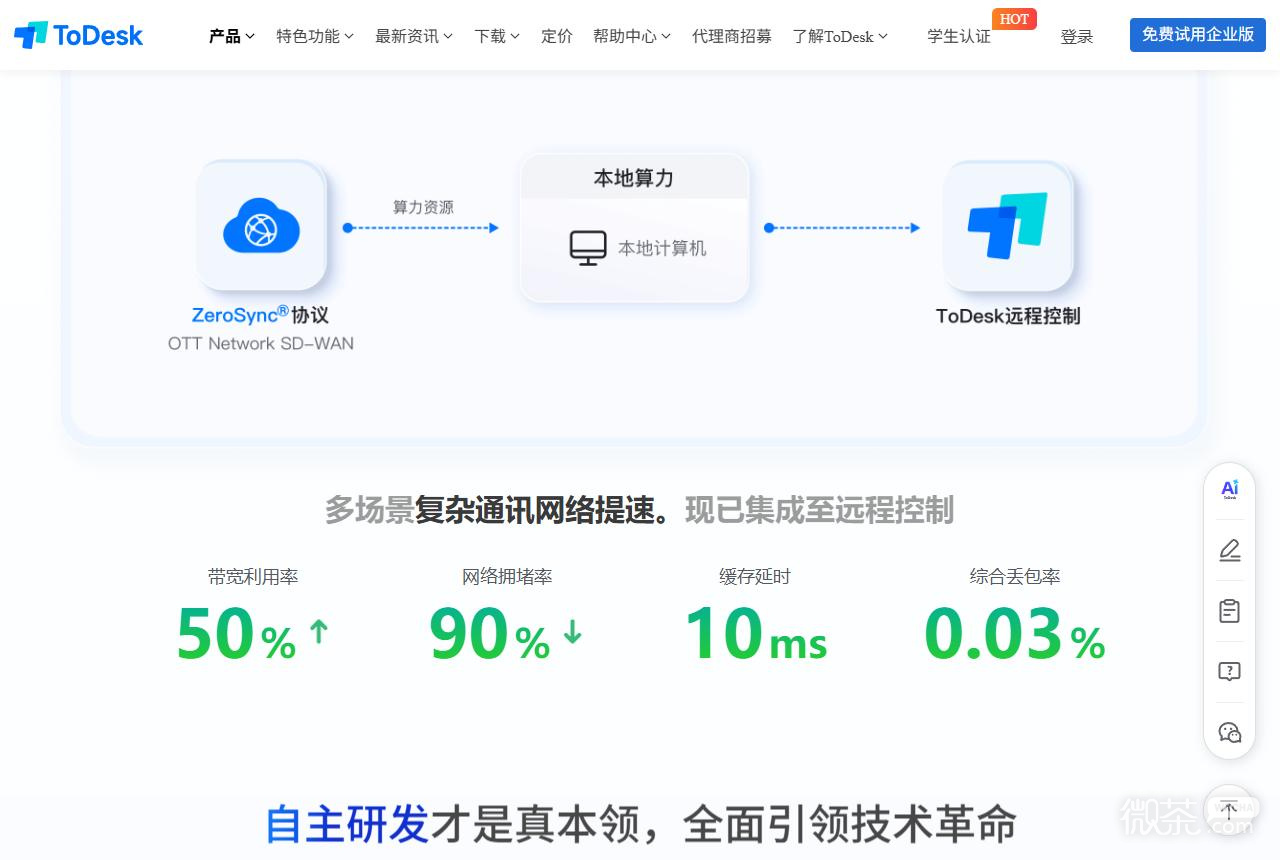Open the WeChat contact icon

coord(1230,733)
